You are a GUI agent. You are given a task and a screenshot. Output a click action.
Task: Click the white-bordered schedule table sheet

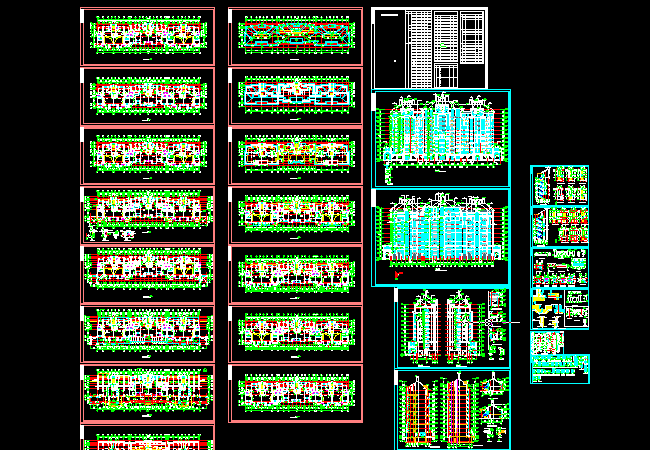(430, 48)
